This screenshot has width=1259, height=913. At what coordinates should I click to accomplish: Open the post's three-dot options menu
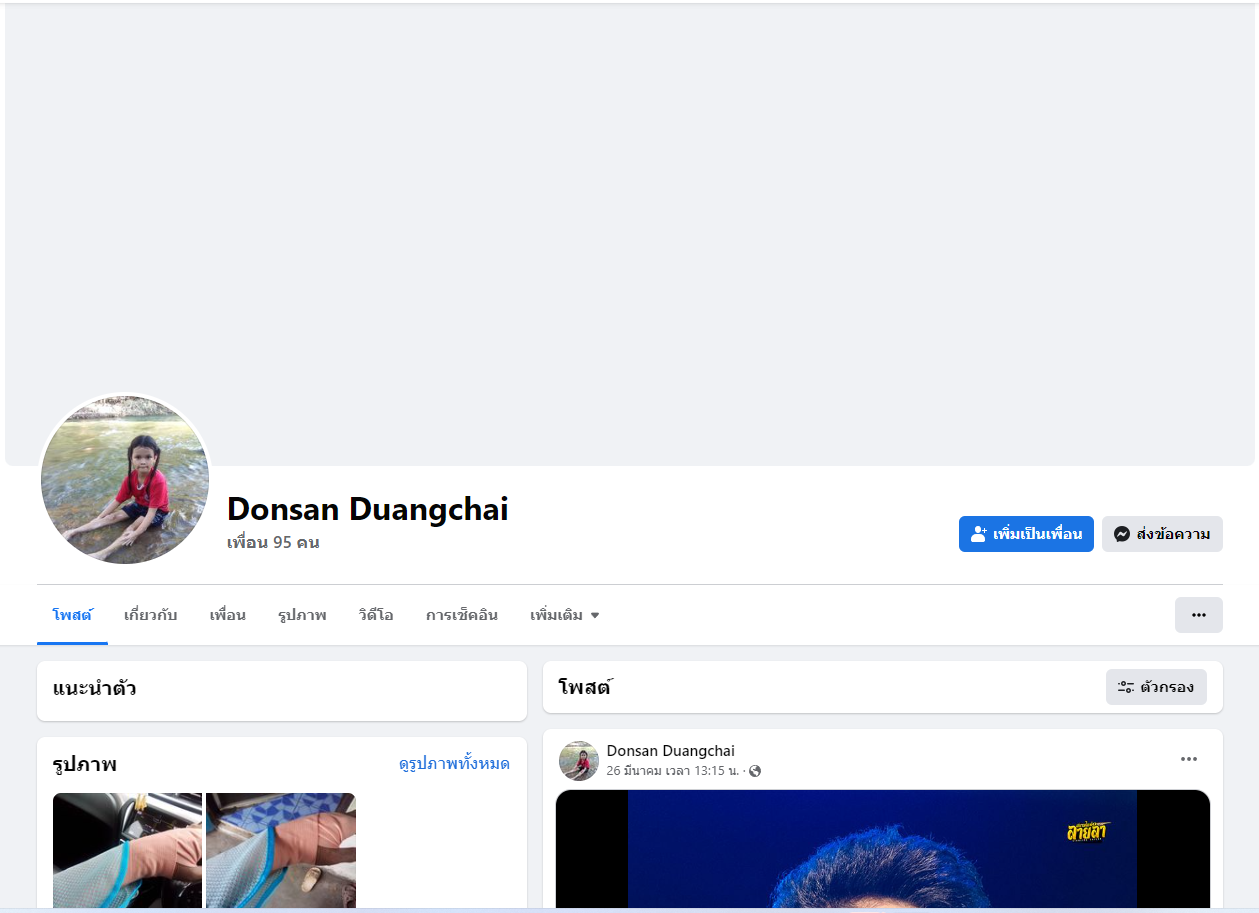1189,759
